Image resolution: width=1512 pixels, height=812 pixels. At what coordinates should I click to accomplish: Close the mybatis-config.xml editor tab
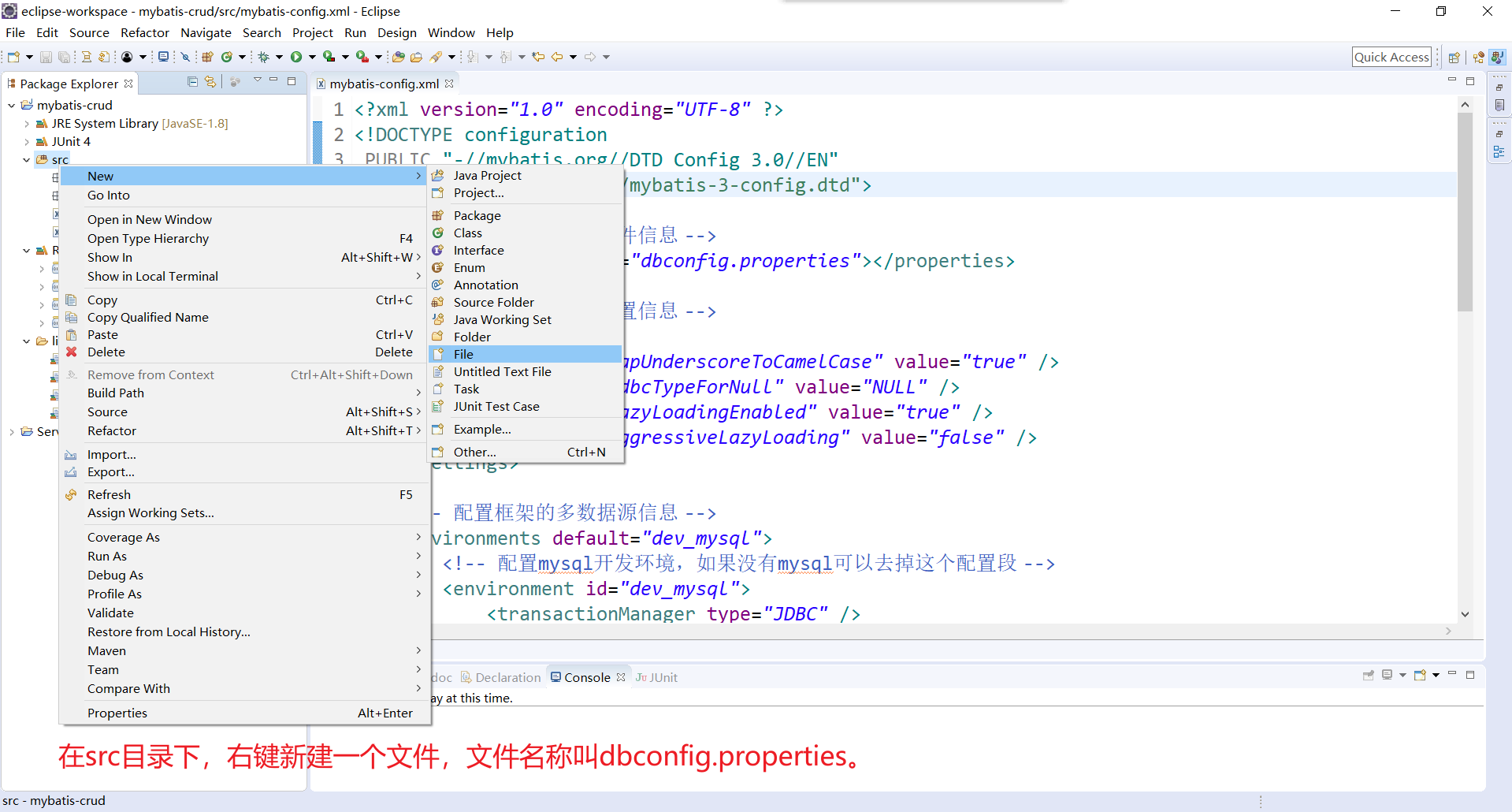coord(449,84)
